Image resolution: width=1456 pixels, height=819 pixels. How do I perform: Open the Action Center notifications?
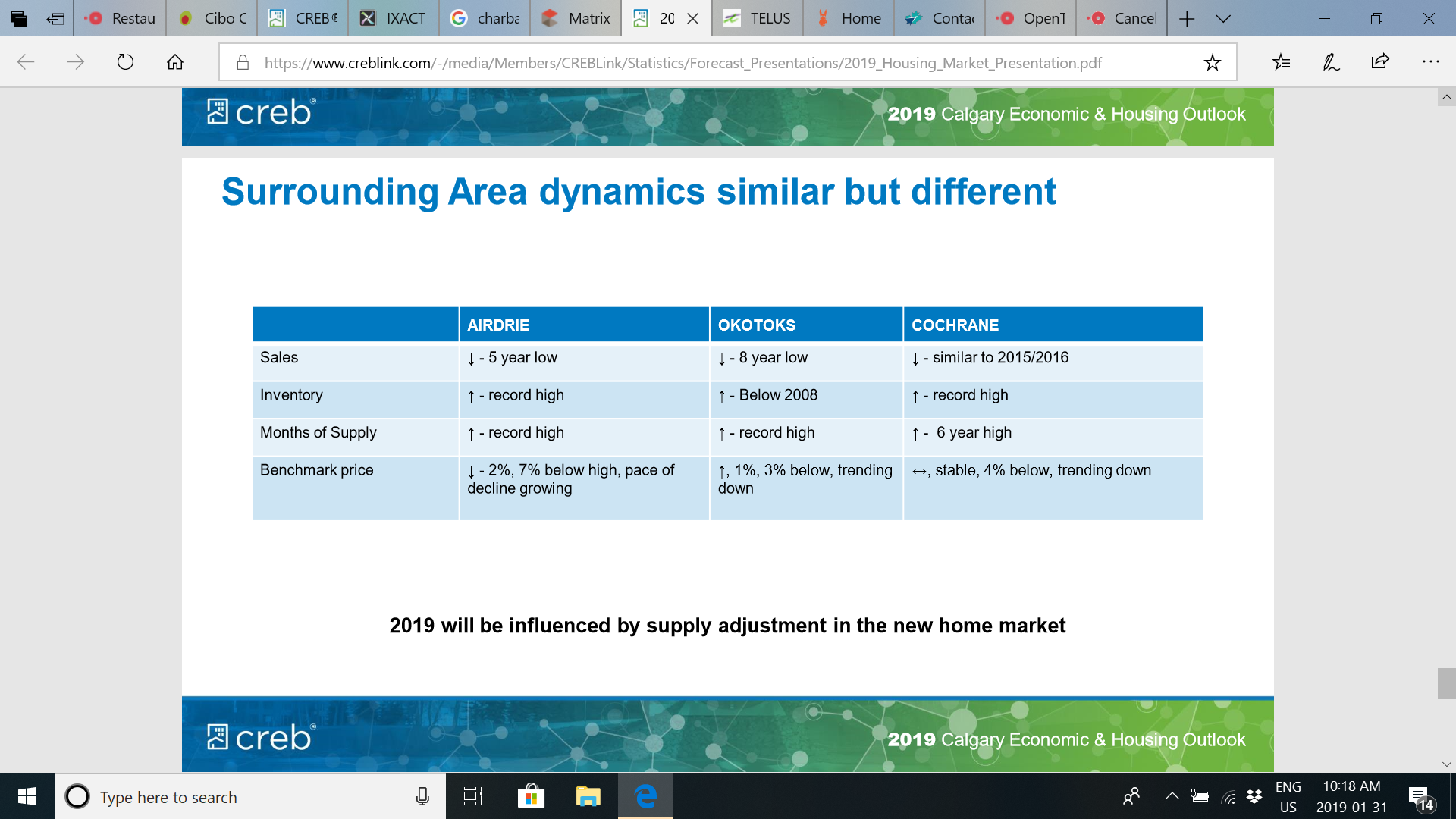pos(1420,796)
